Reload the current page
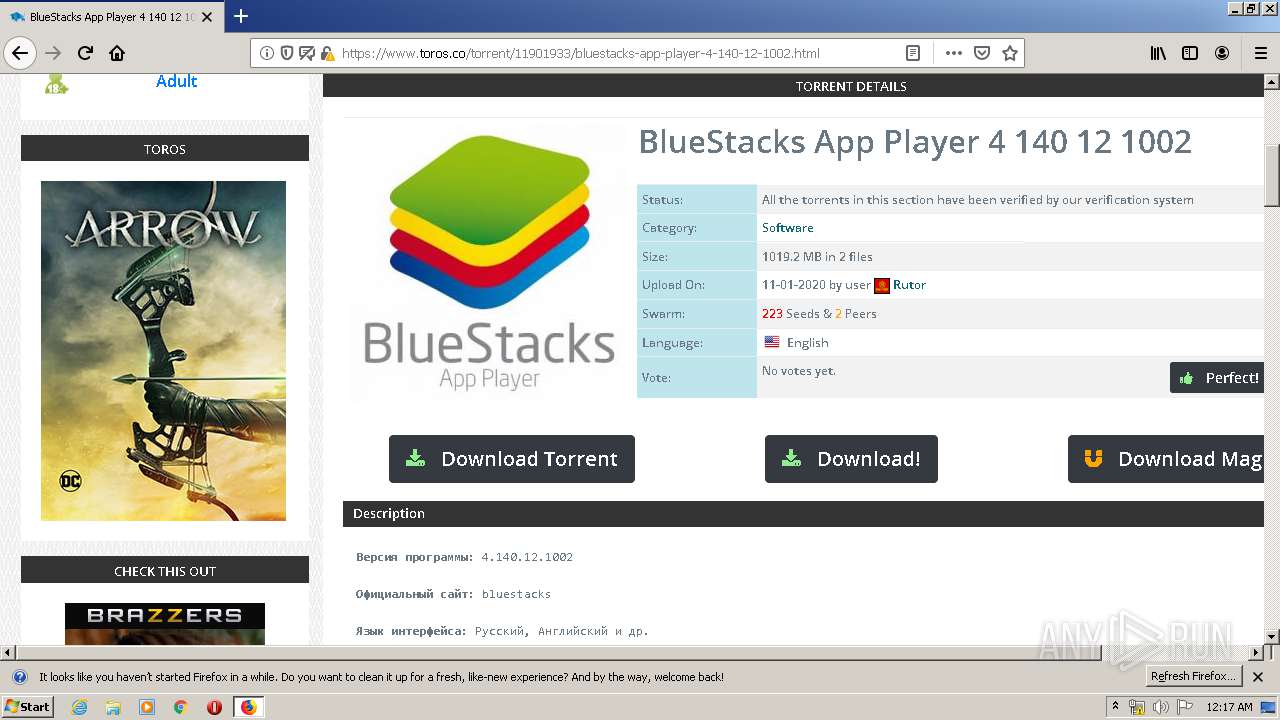Image resolution: width=1280 pixels, height=720 pixels. [x=85, y=53]
